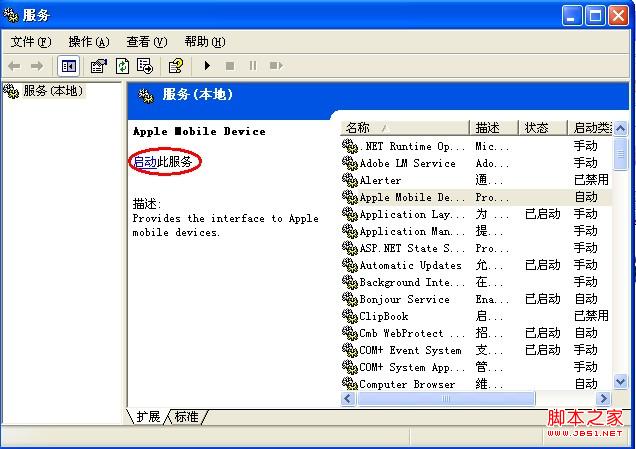Click the gear icon beside Apple Mobile De...

pos(350,197)
